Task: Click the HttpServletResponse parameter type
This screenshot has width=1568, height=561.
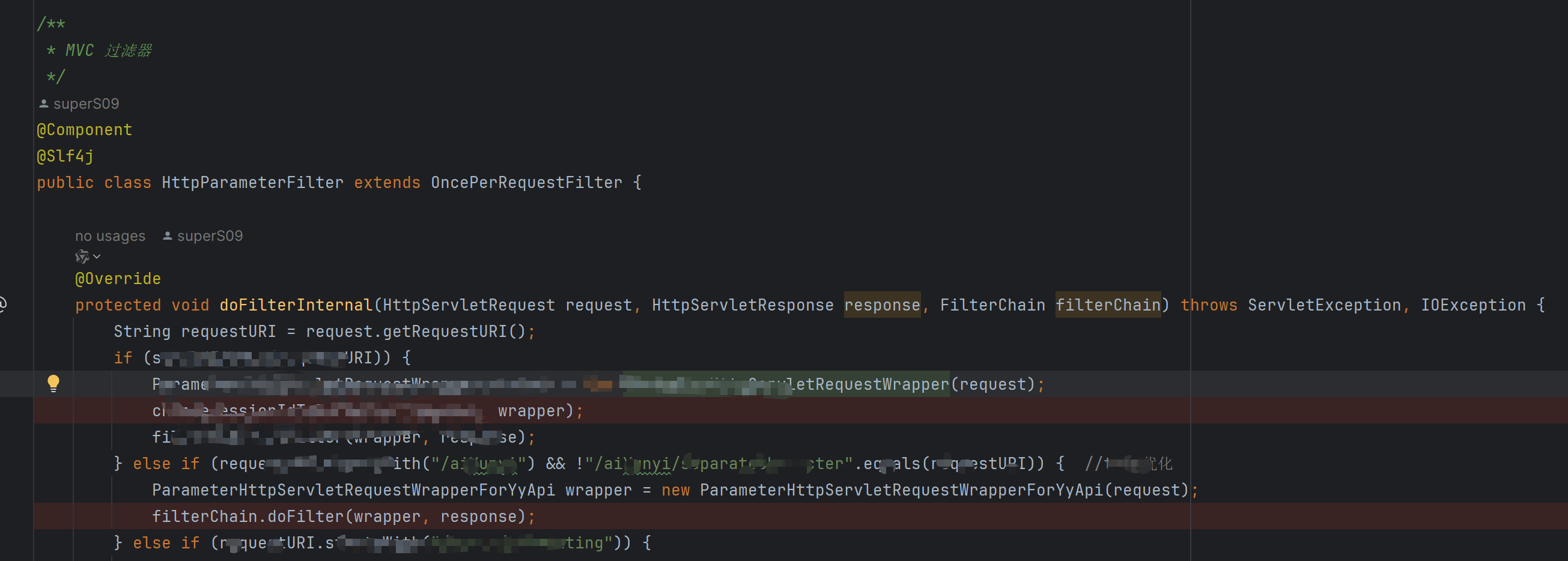Action: coord(743,305)
